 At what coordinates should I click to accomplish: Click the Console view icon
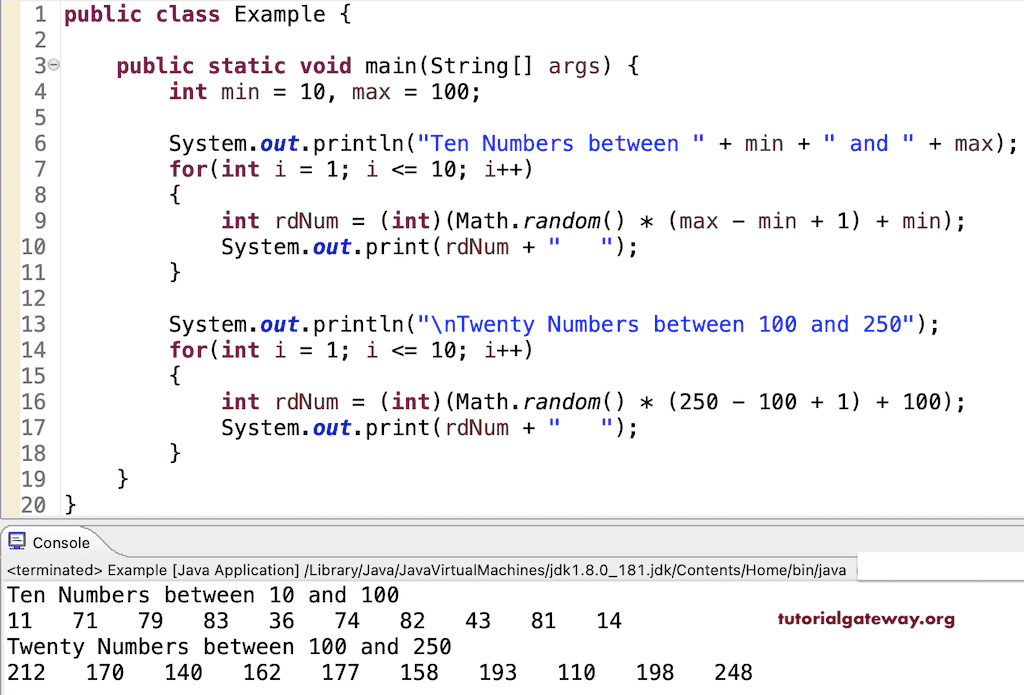[x=16, y=540]
